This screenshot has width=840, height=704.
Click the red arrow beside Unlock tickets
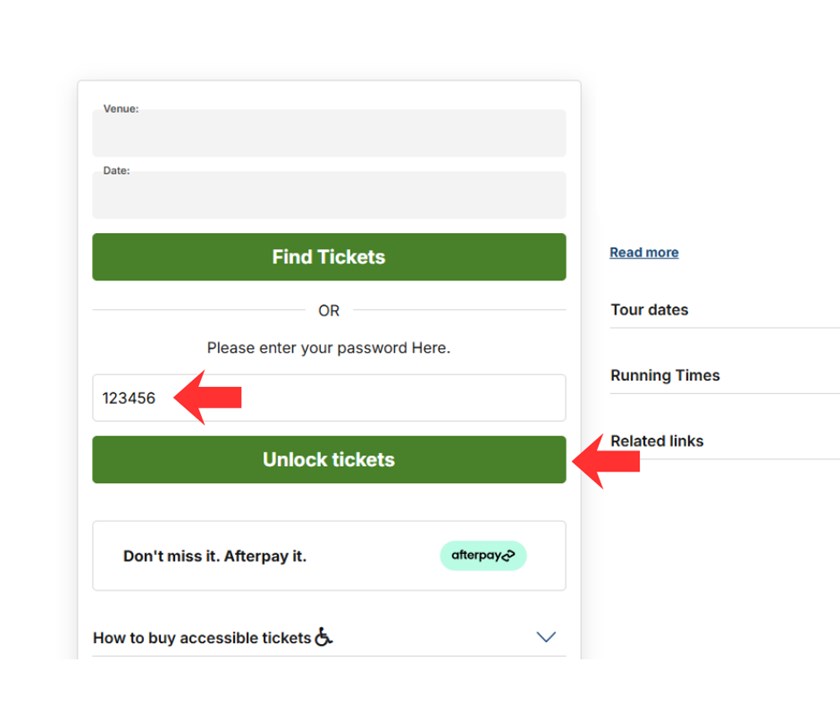click(606, 460)
